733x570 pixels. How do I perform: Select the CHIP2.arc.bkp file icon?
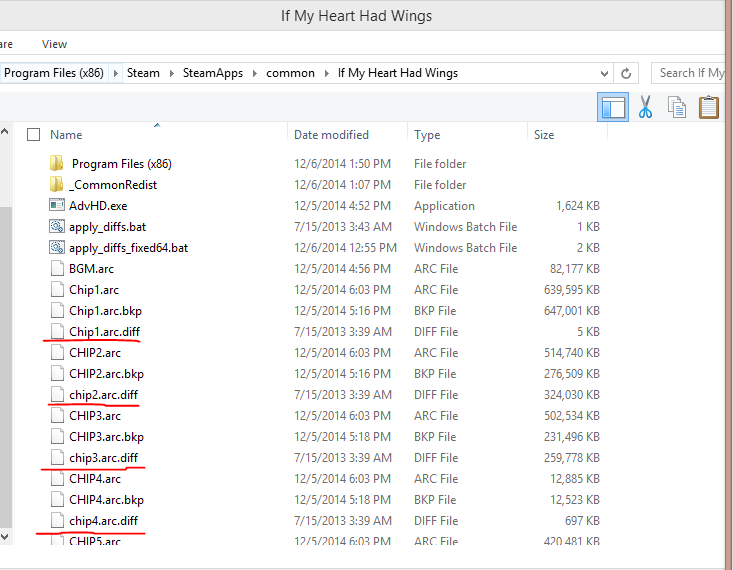coord(57,374)
